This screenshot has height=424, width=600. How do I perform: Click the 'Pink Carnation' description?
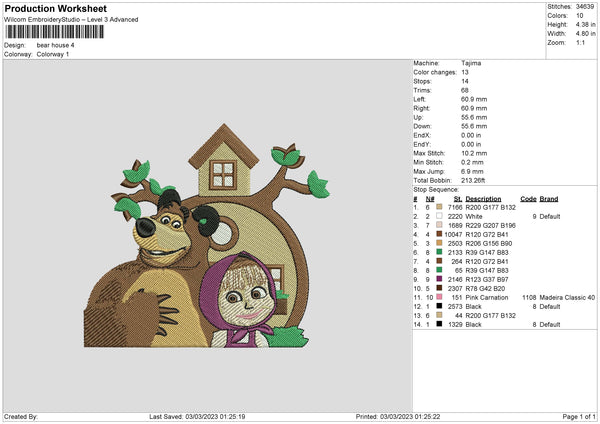click(487, 297)
